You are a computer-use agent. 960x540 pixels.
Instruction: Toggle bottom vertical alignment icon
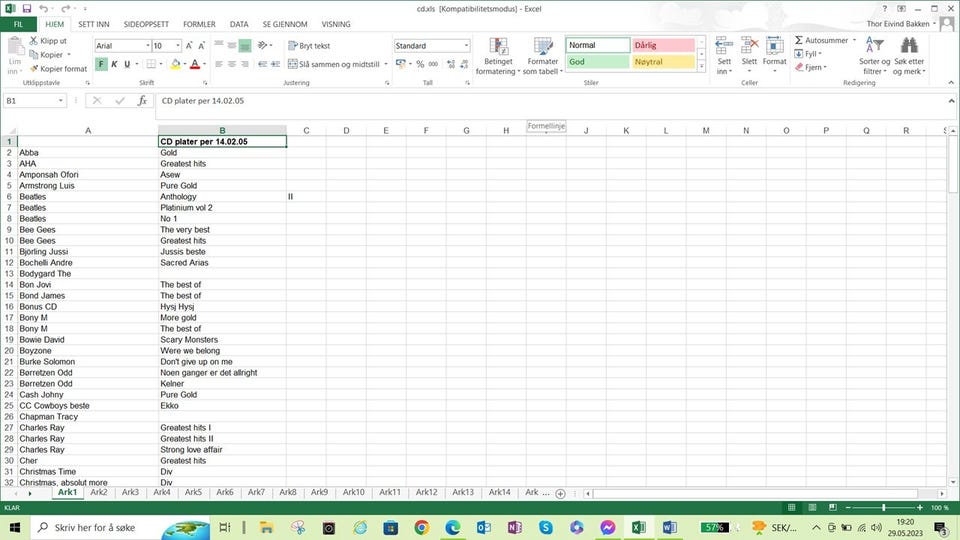click(245, 45)
